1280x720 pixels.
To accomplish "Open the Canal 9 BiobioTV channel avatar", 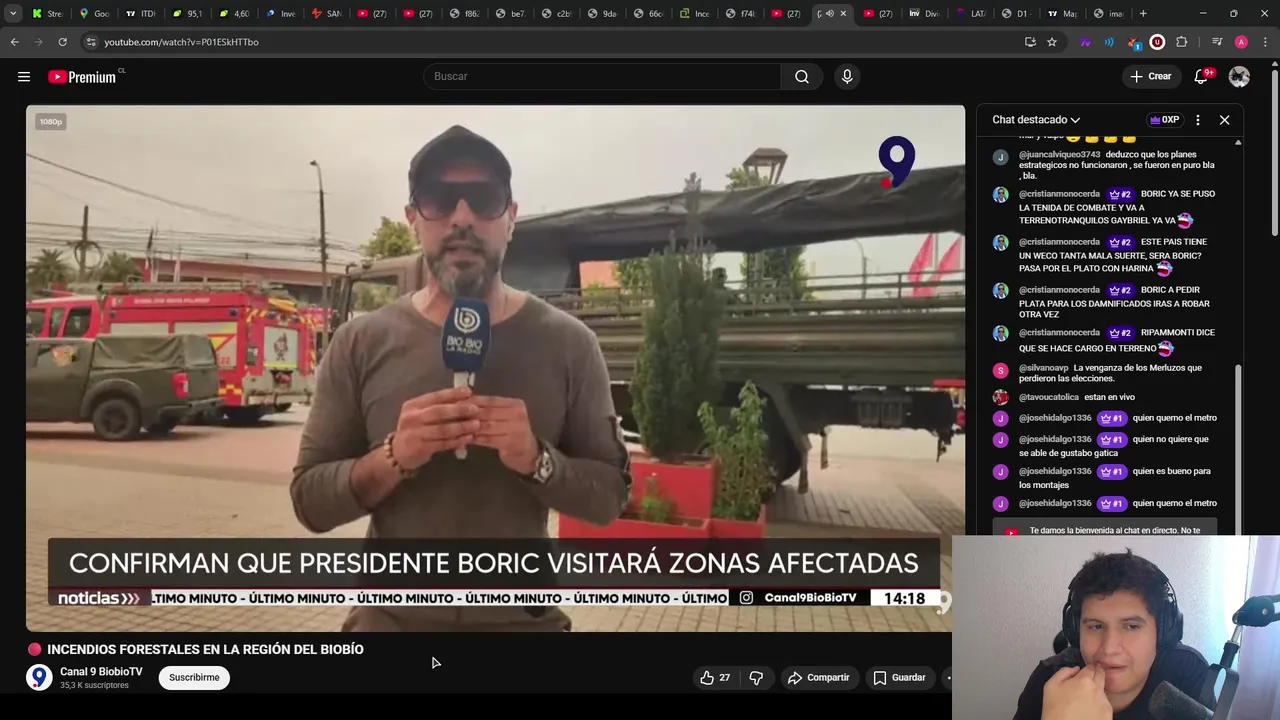I will (39, 677).
